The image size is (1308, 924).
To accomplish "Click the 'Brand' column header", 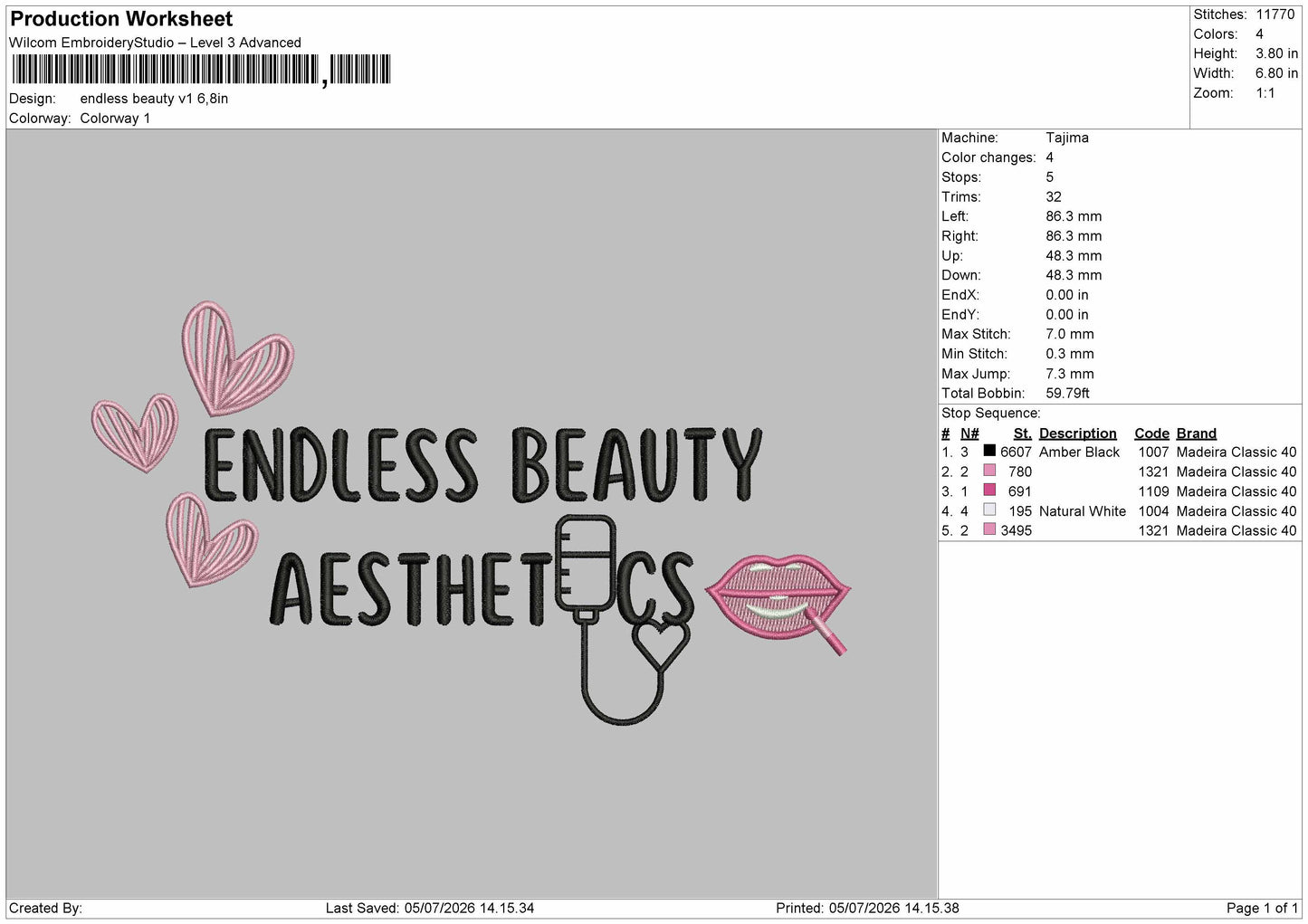I will click(x=1197, y=433).
